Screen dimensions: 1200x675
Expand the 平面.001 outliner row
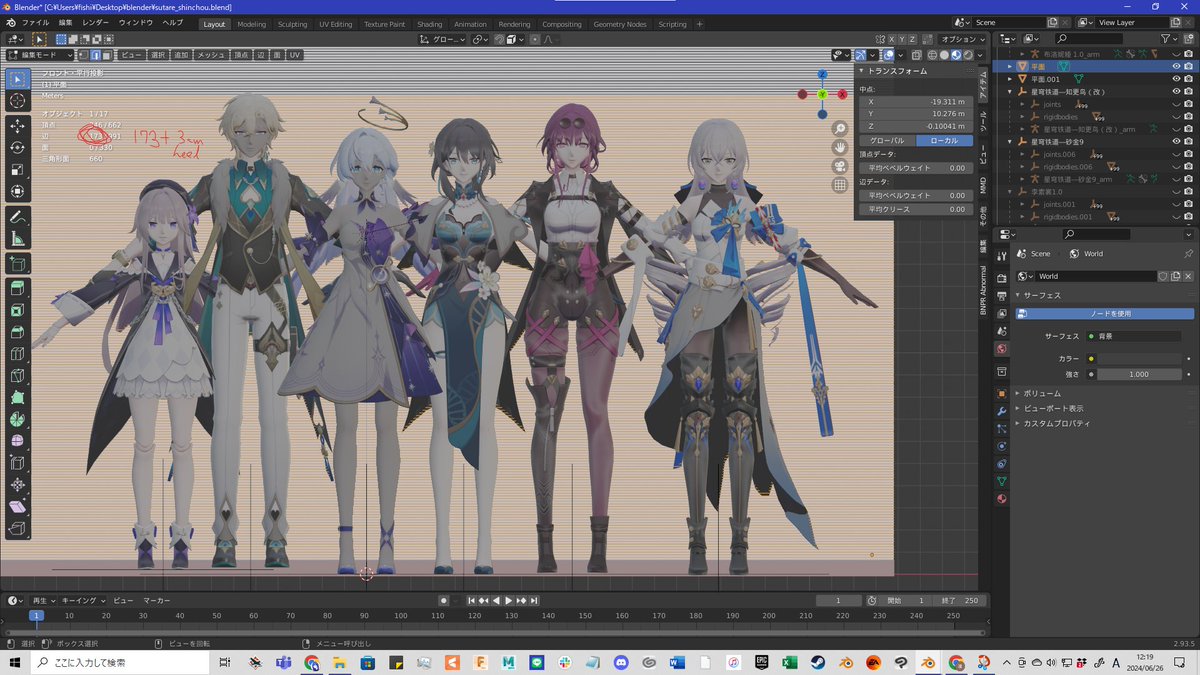(x=1011, y=78)
